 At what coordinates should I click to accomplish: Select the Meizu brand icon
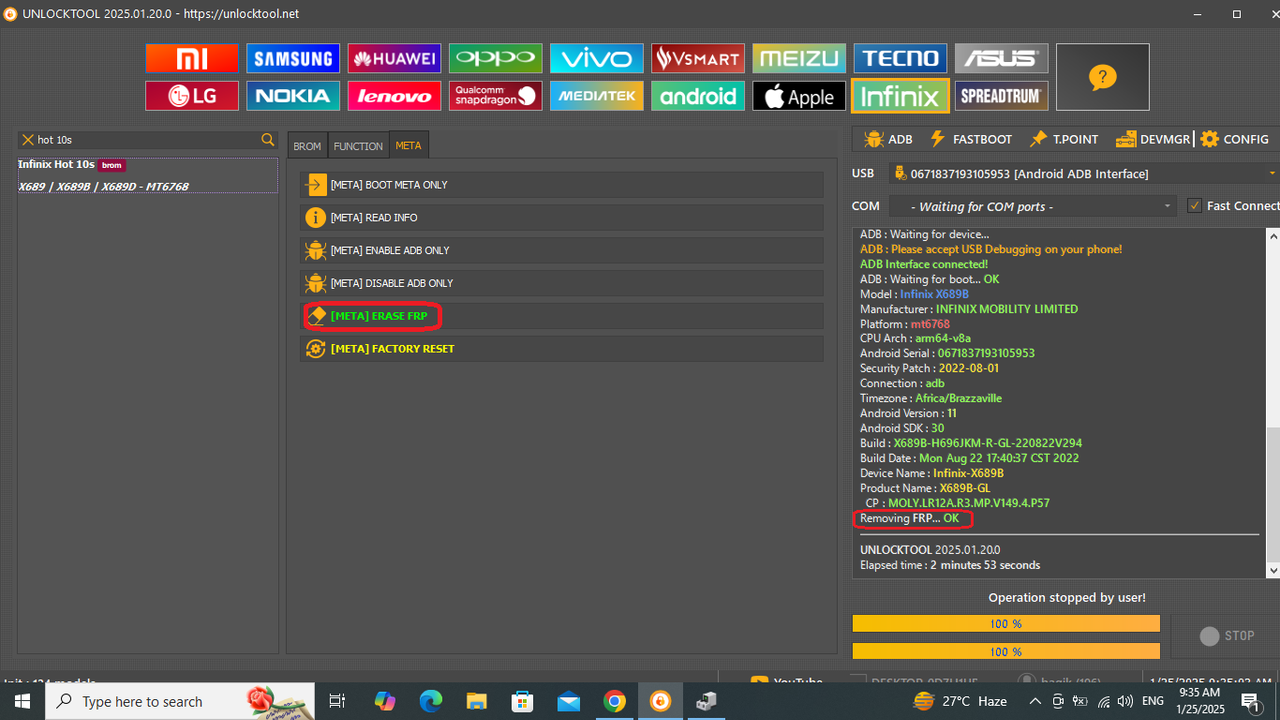point(799,59)
